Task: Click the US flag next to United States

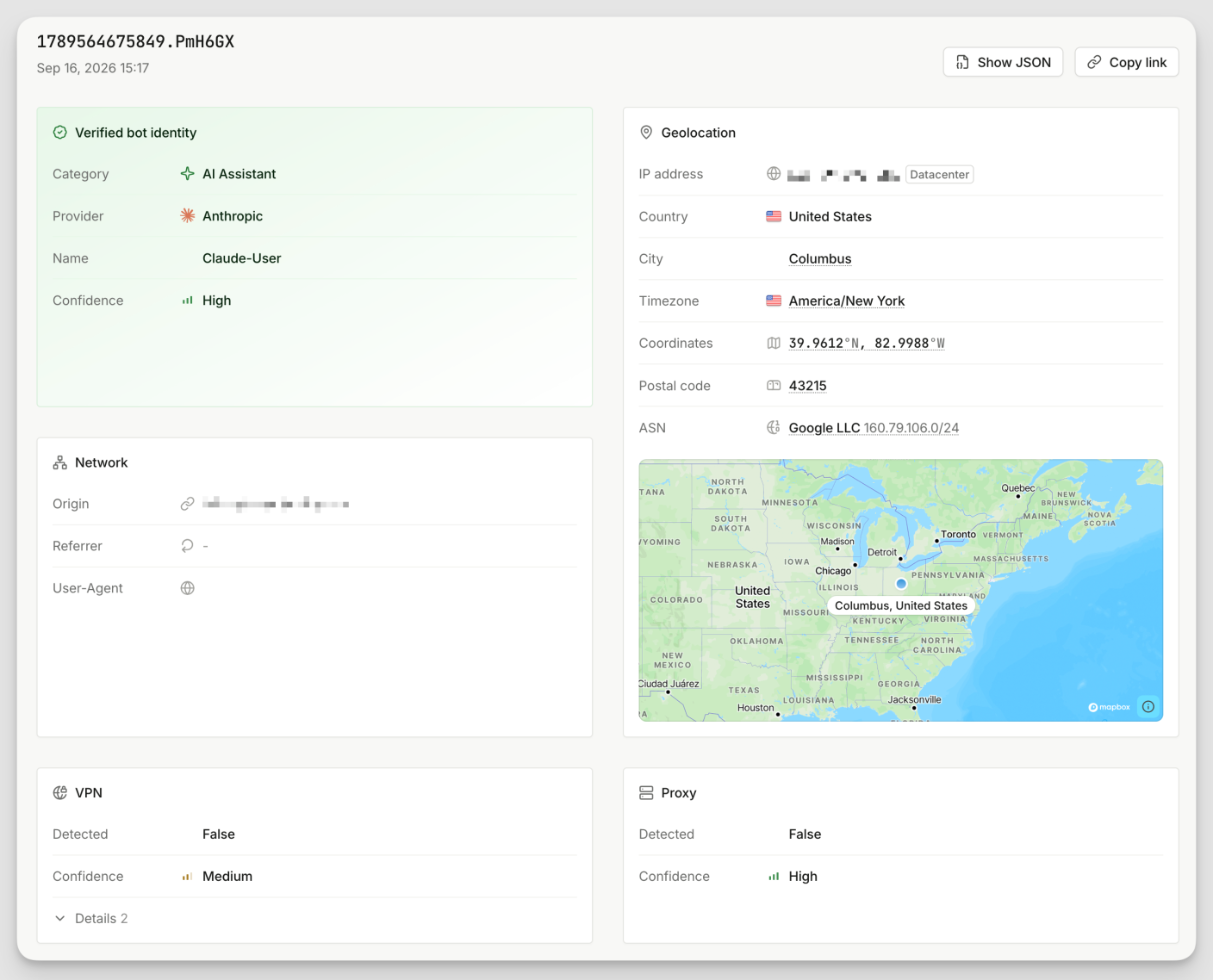Action: pyautogui.click(x=773, y=216)
